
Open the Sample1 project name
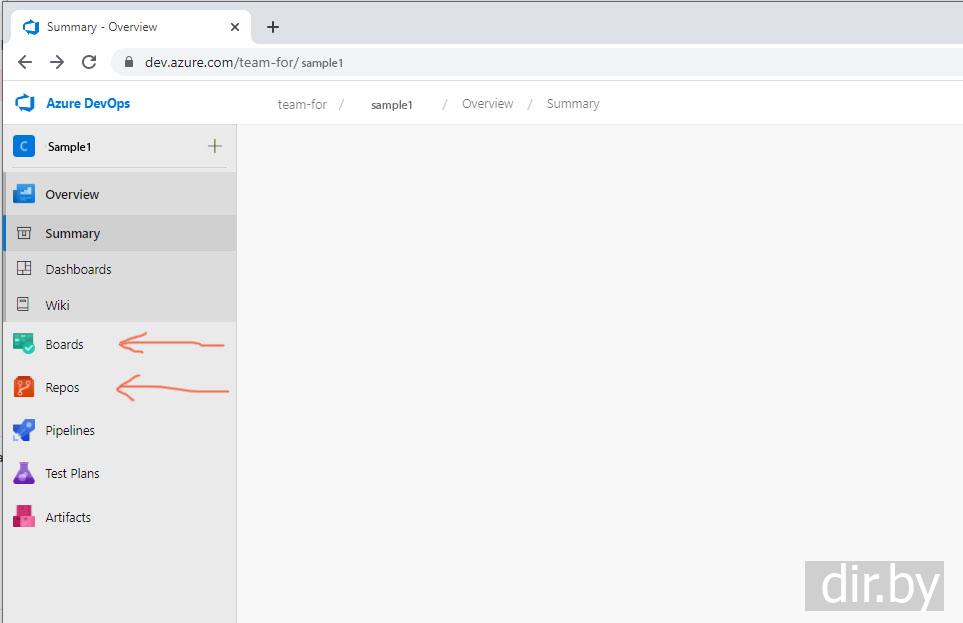[x=69, y=147]
